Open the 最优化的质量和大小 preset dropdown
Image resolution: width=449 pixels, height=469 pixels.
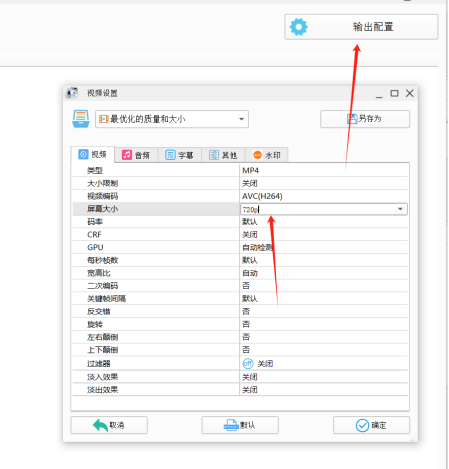click(x=172, y=119)
